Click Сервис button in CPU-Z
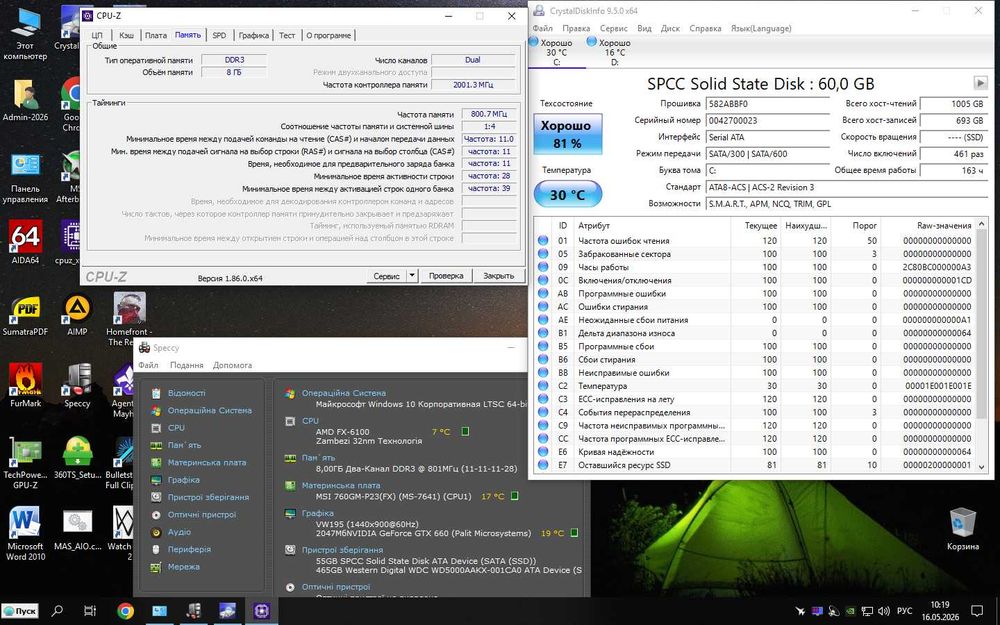This screenshot has height=625, width=1000. pyautogui.click(x=386, y=276)
